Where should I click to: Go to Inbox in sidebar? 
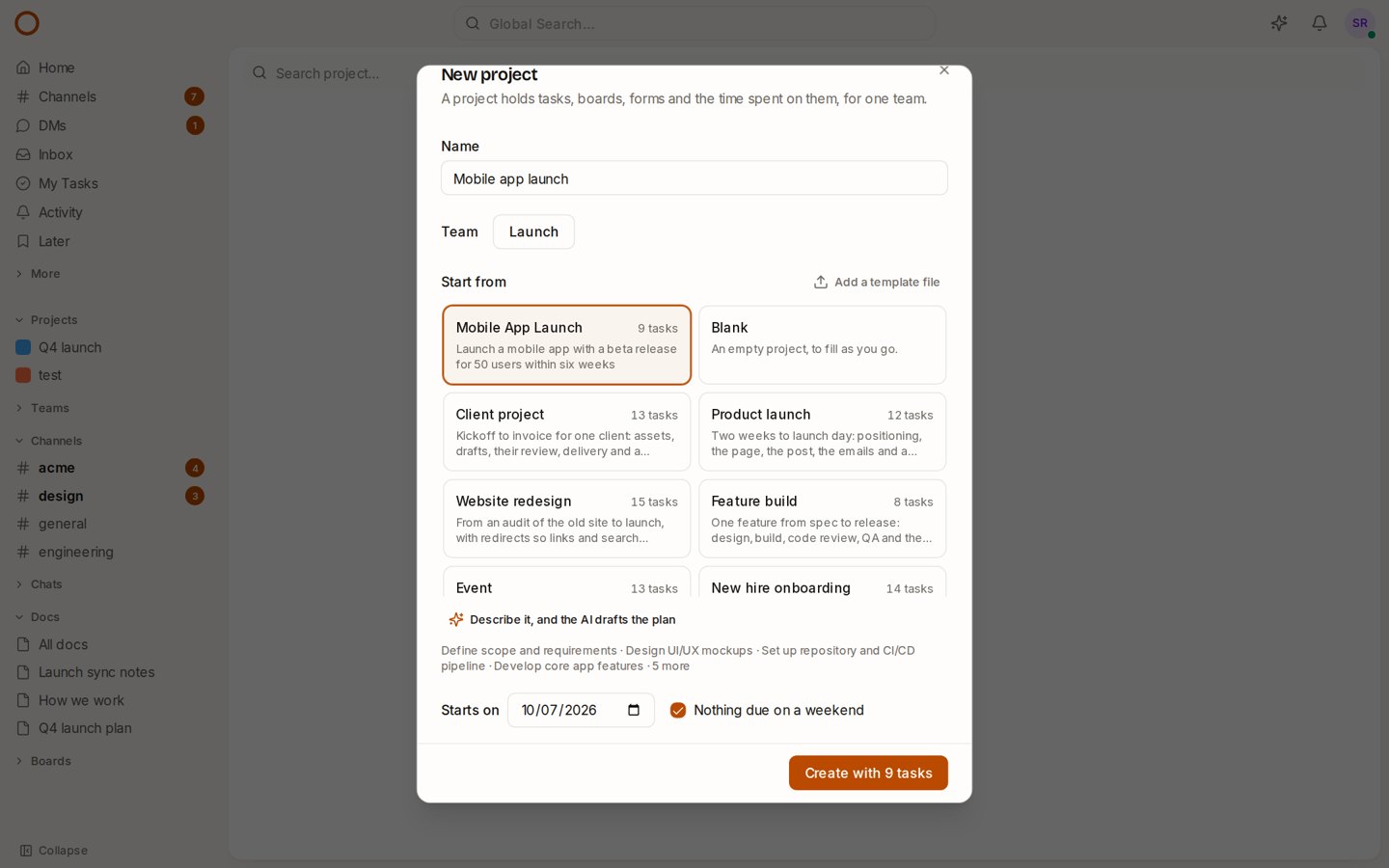click(x=111, y=154)
